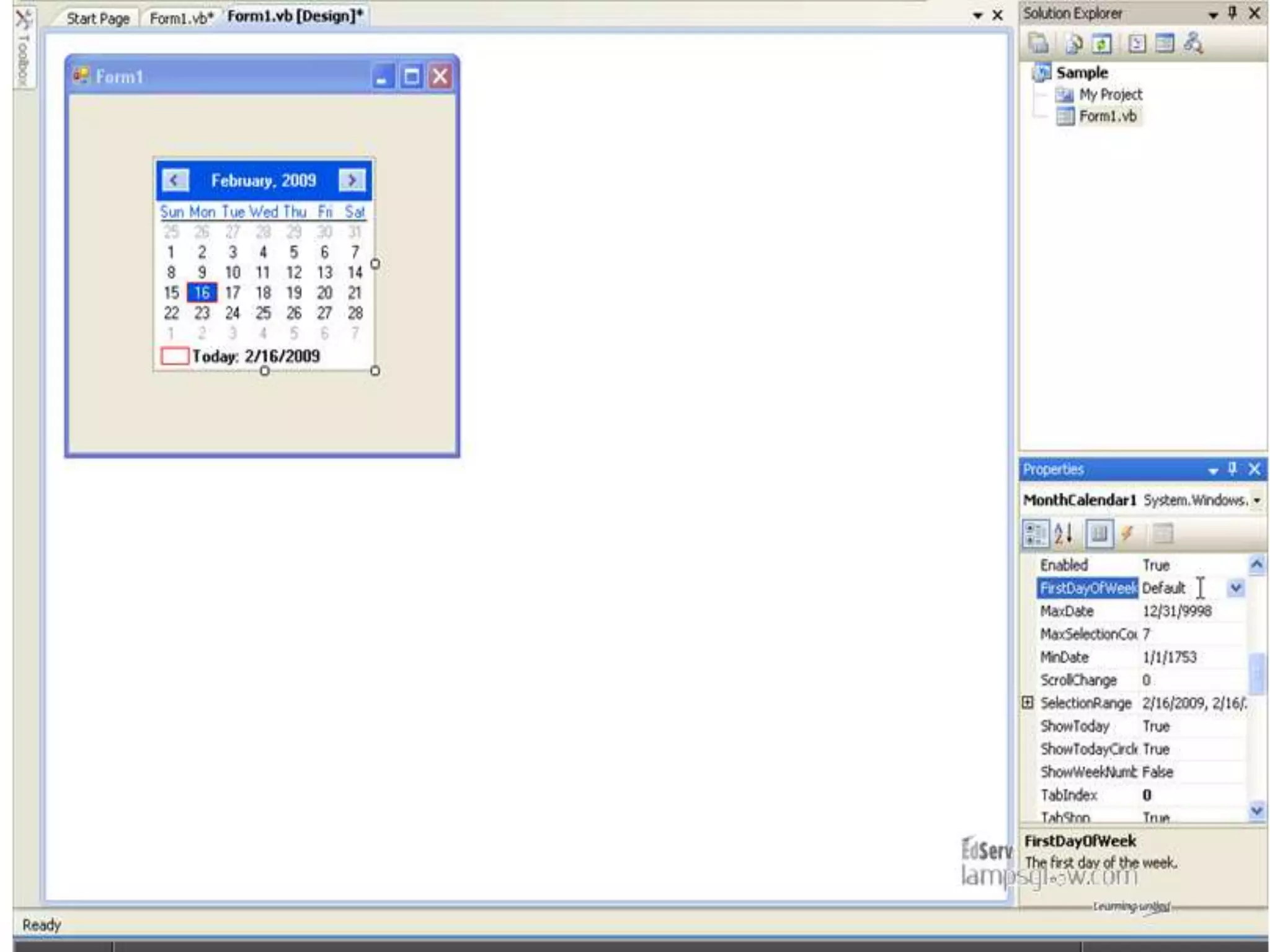Screen dimensions: 1270x952
Task: Click ShowToday True value
Action: pos(1156,726)
